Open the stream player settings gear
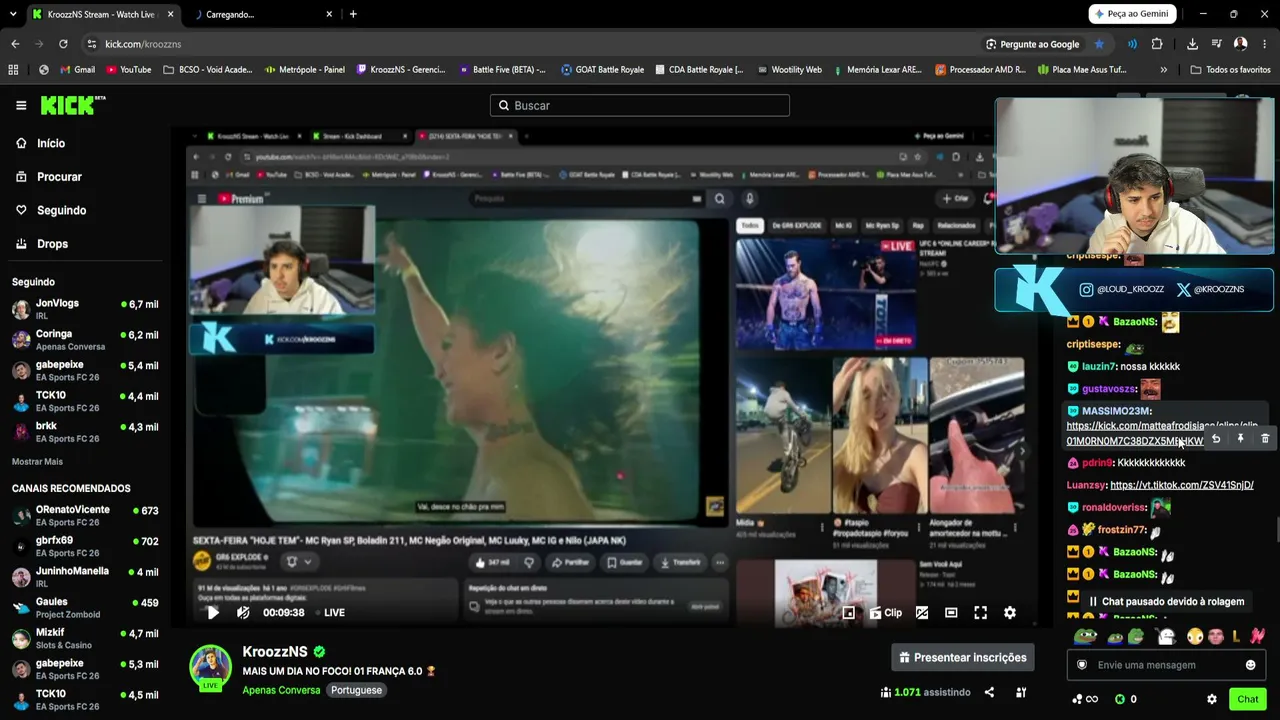The width and height of the screenshot is (1280, 720). [1010, 613]
